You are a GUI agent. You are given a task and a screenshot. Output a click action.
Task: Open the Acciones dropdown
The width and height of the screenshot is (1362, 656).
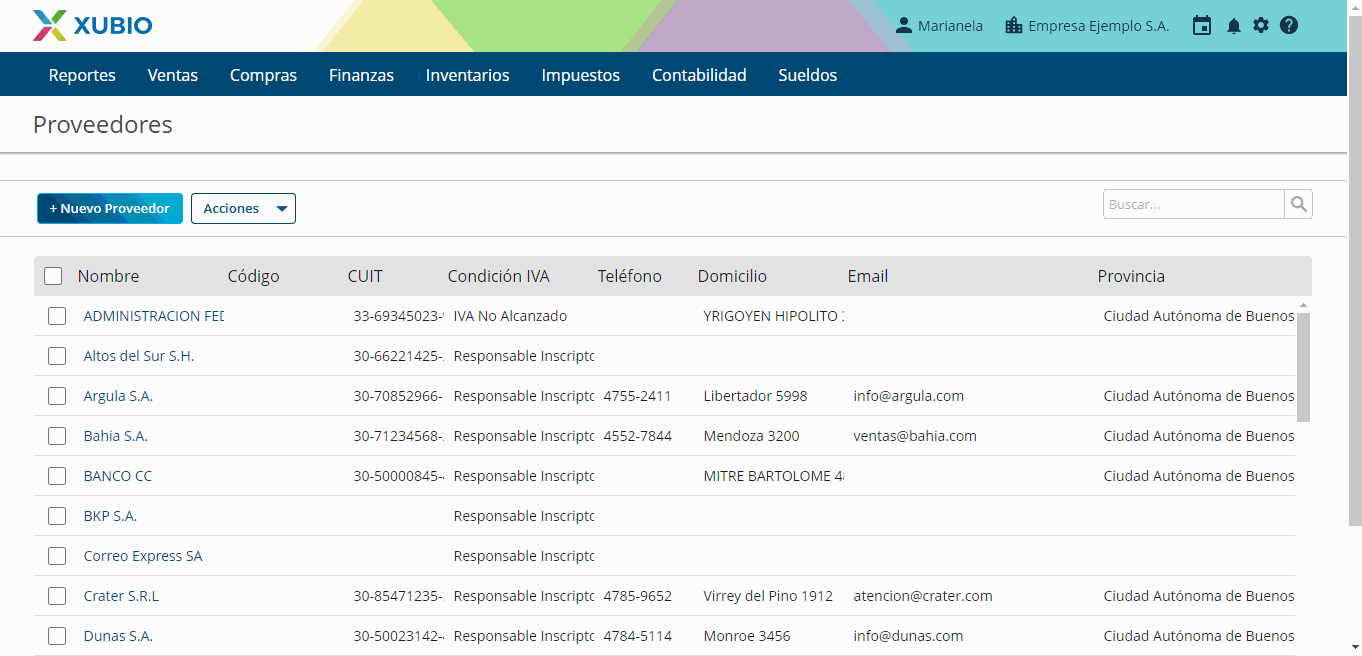[243, 208]
